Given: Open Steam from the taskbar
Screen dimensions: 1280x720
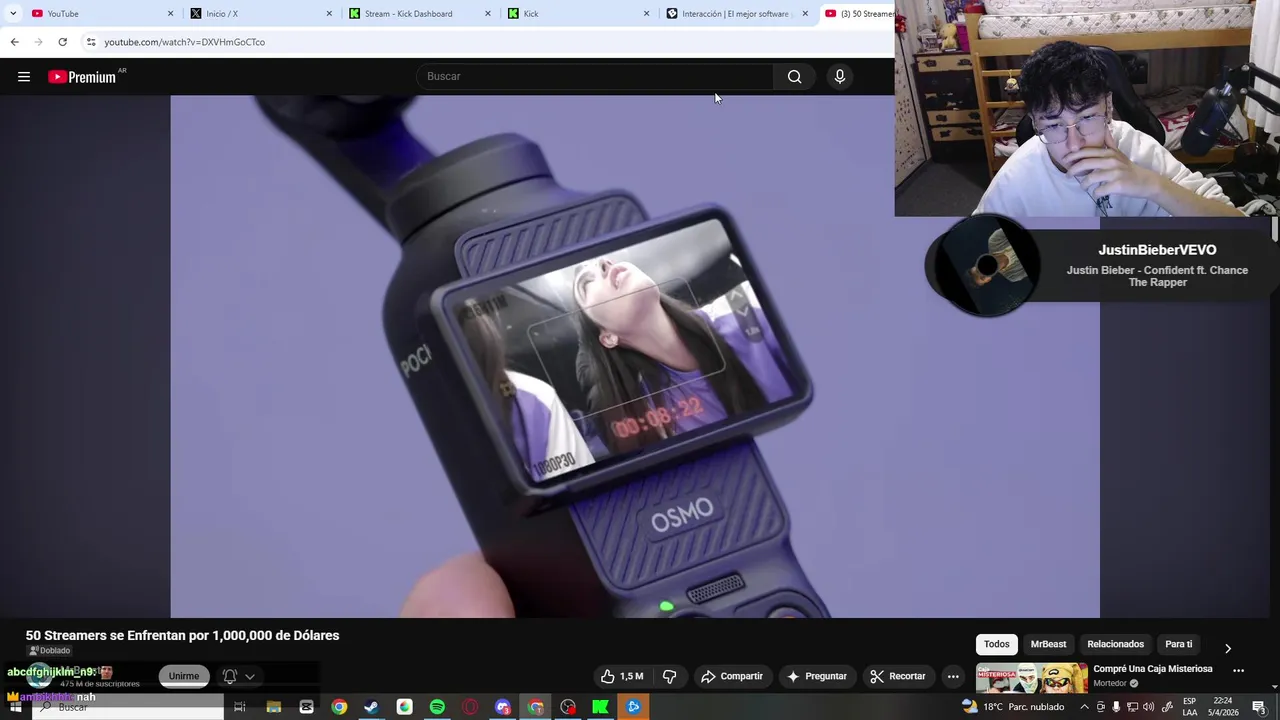Looking at the screenshot, I should (x=371, y=707).
